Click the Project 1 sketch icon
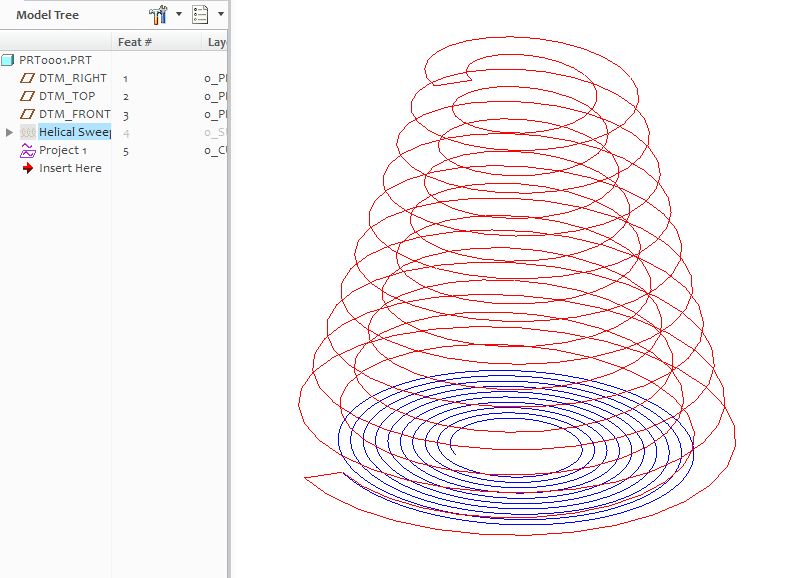801x578 pixels. click(28, 150)
